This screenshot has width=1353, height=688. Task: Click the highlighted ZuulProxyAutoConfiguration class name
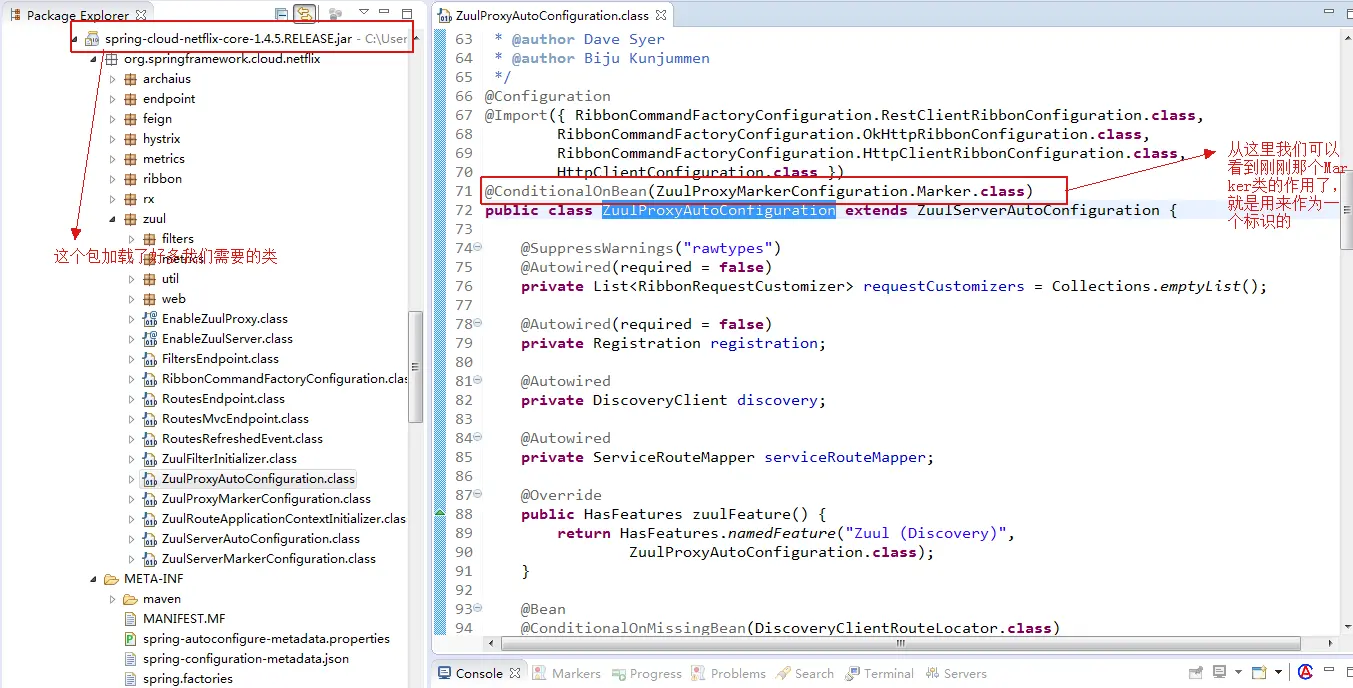tap(718, 210)
